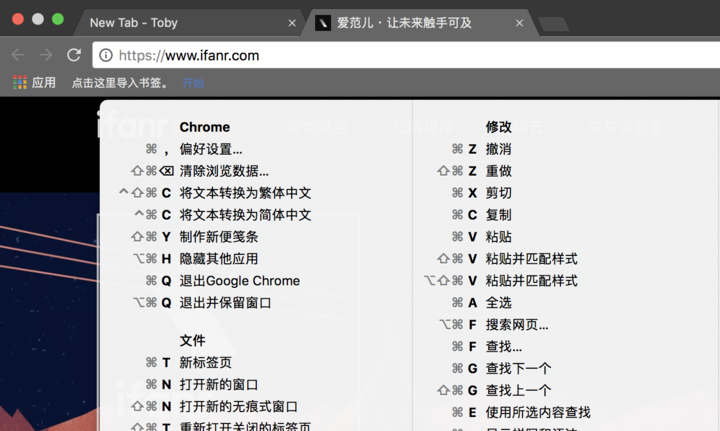Image resolution: width=720 pixels, height=431 pixels.
Task: Select 偏好设置... in the Chrome section
Action: tap(211, 149)
